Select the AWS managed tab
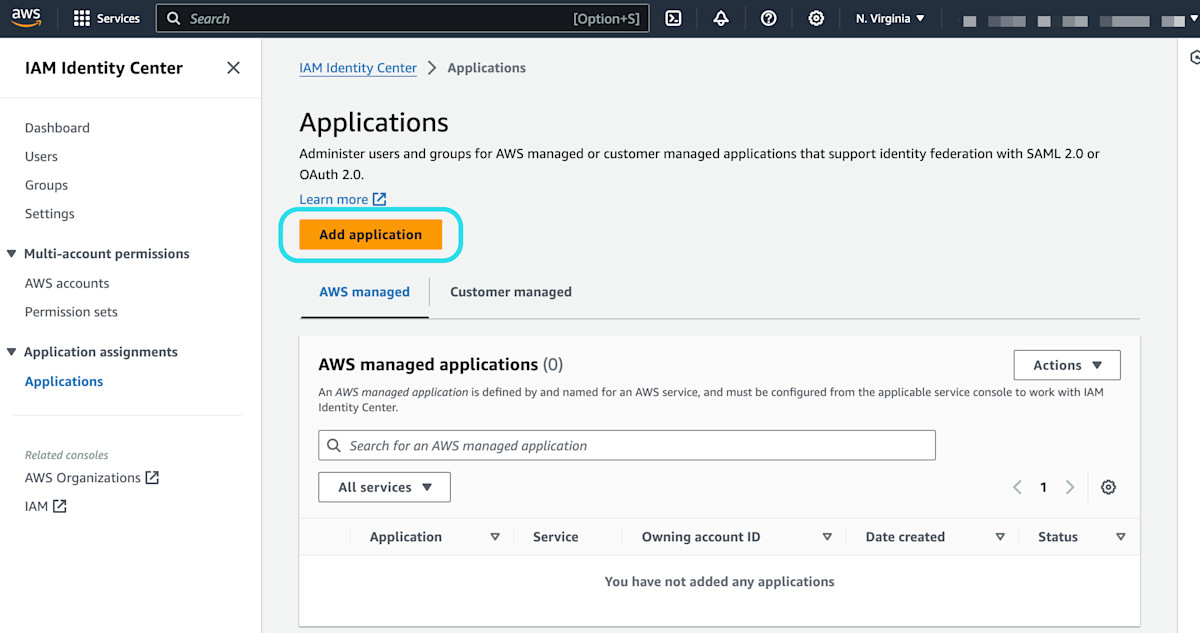The width and height of the screenshot is (1200, 633). point(364,292)
